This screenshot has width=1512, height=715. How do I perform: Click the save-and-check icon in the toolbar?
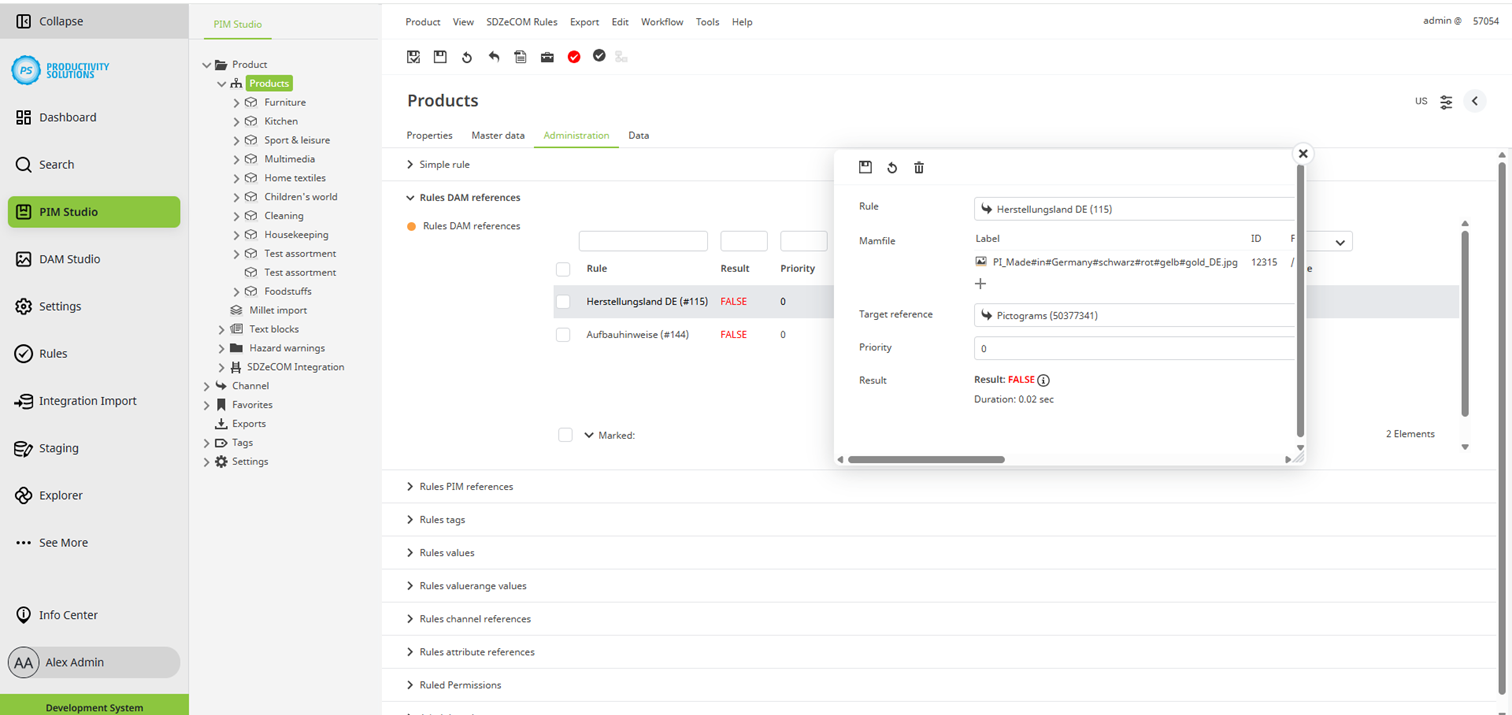[413, 57]
